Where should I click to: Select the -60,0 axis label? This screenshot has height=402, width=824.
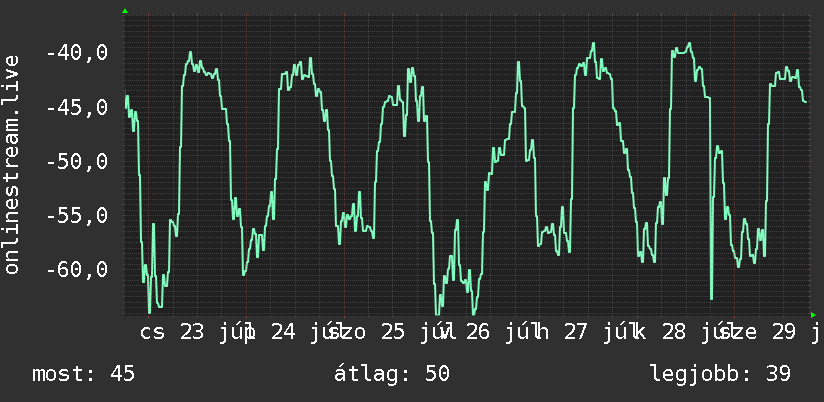[77, 270]
